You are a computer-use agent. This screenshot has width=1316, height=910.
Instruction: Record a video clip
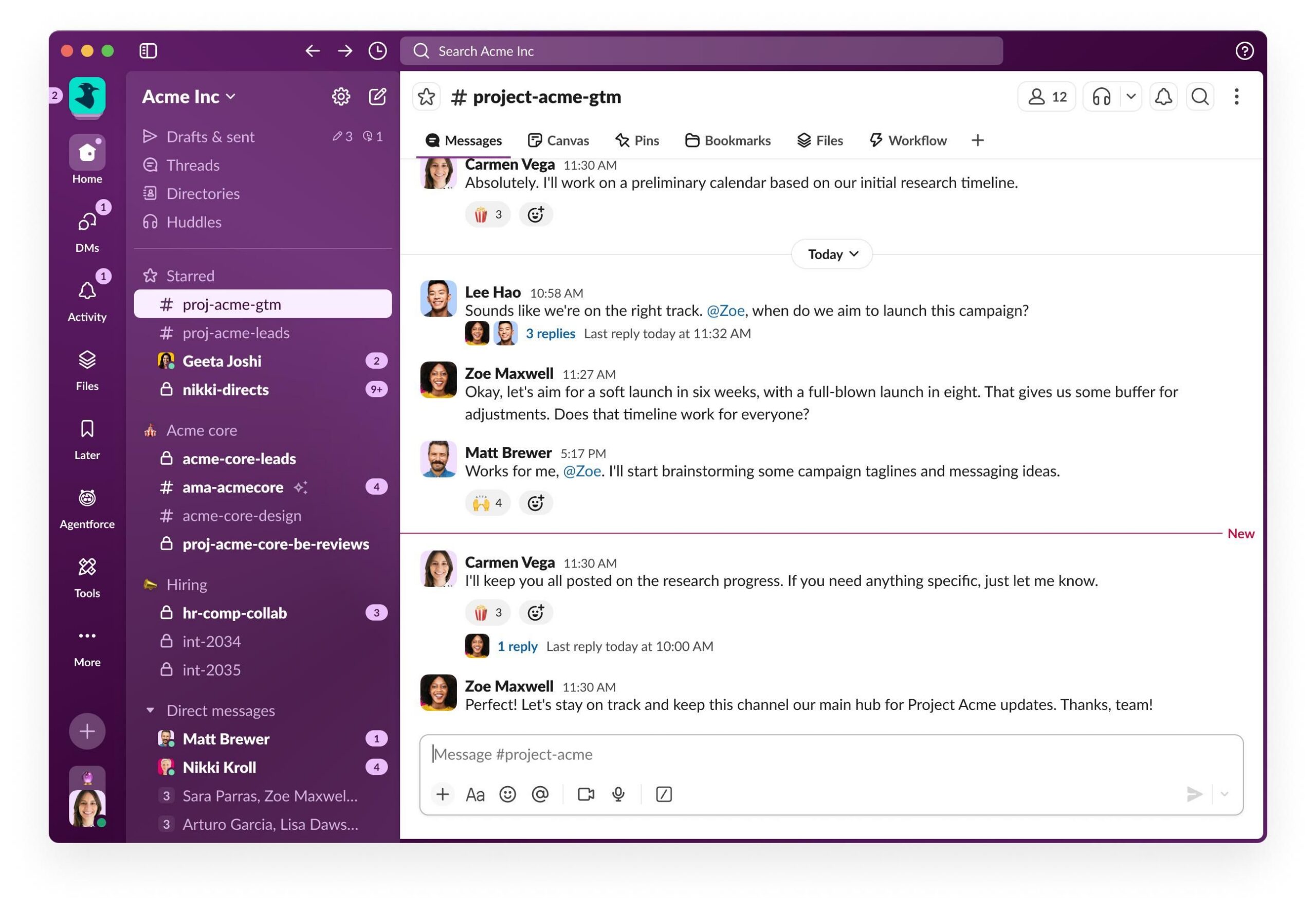click(x=586, y=794)
